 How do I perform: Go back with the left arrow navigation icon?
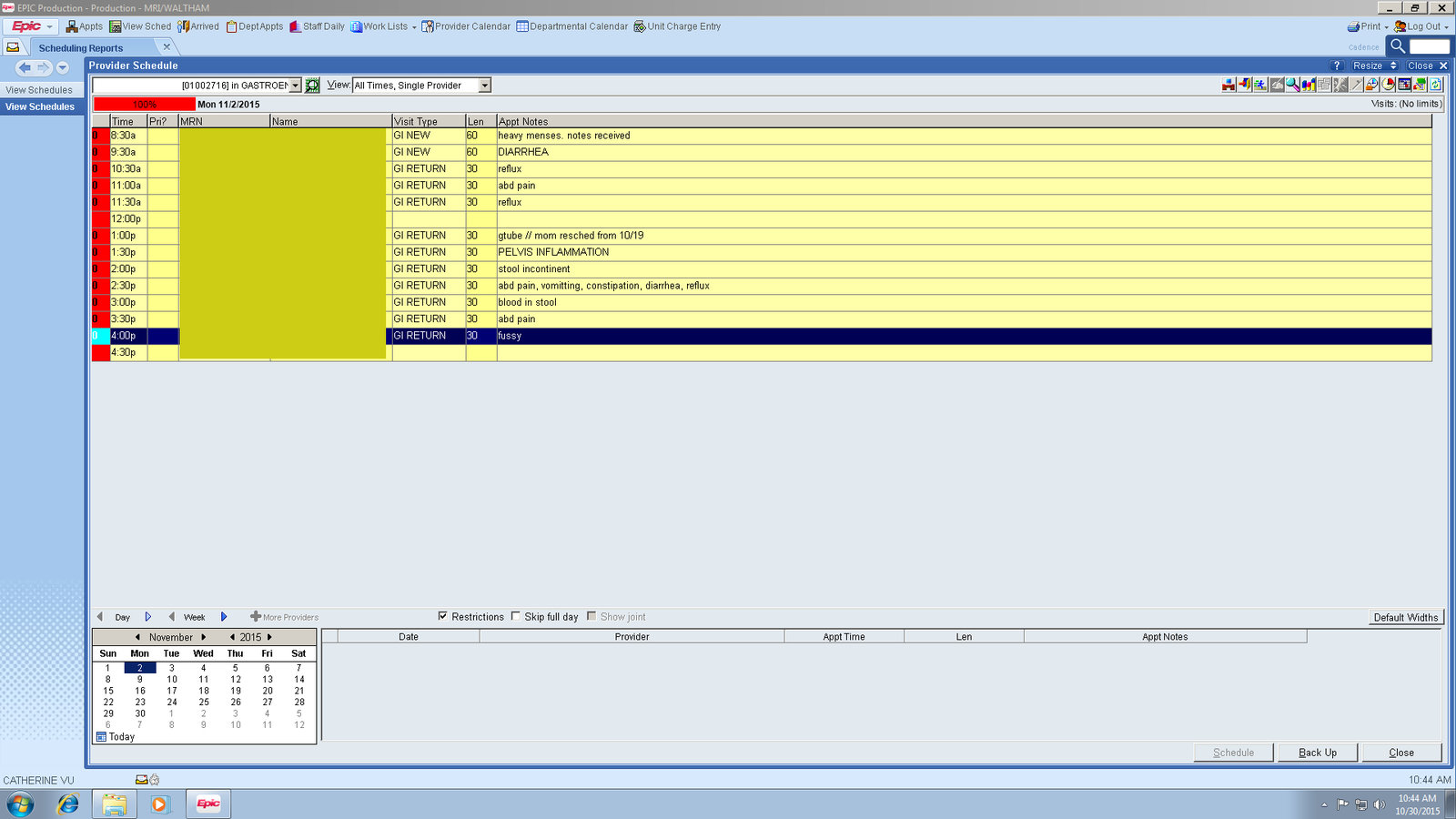[25, 67]
